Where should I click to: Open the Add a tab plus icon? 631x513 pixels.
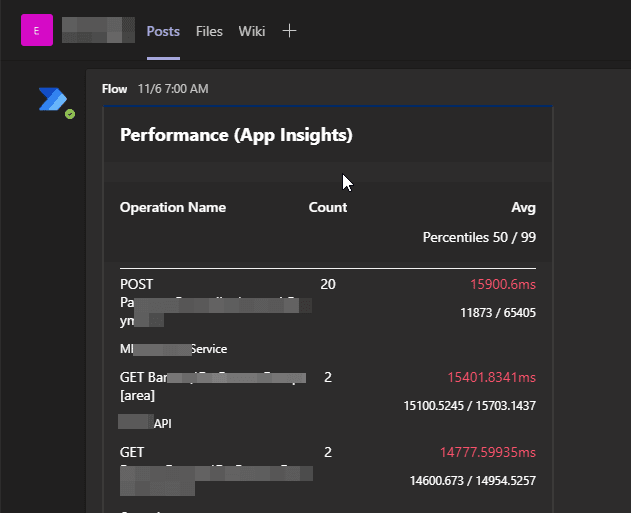coord(289,31)
